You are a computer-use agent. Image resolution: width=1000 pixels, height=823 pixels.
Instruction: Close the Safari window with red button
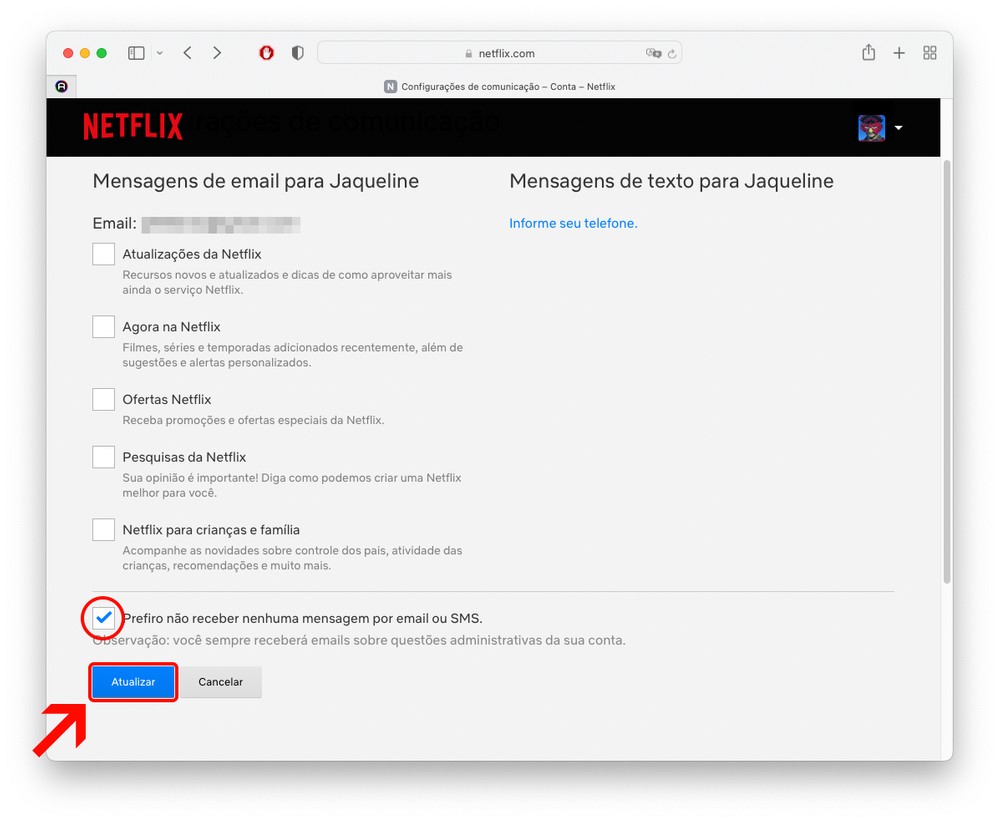(x=68, y=53)
